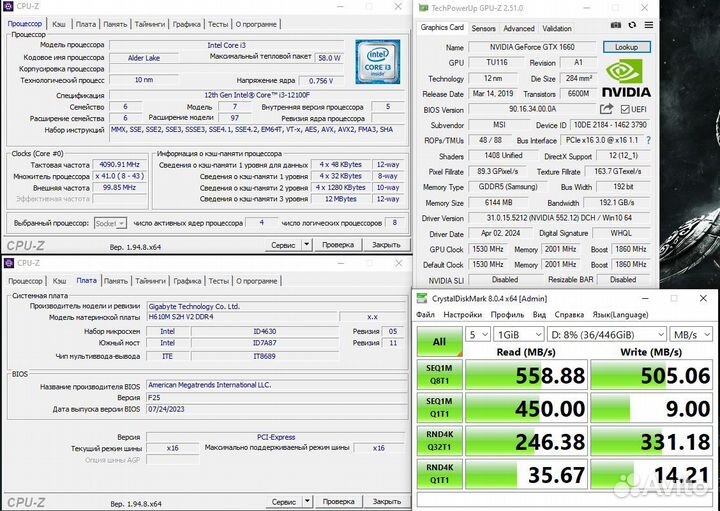Click Intel Core i3 logo in CPU-Z
720x511 pixels.
point(377,62)
